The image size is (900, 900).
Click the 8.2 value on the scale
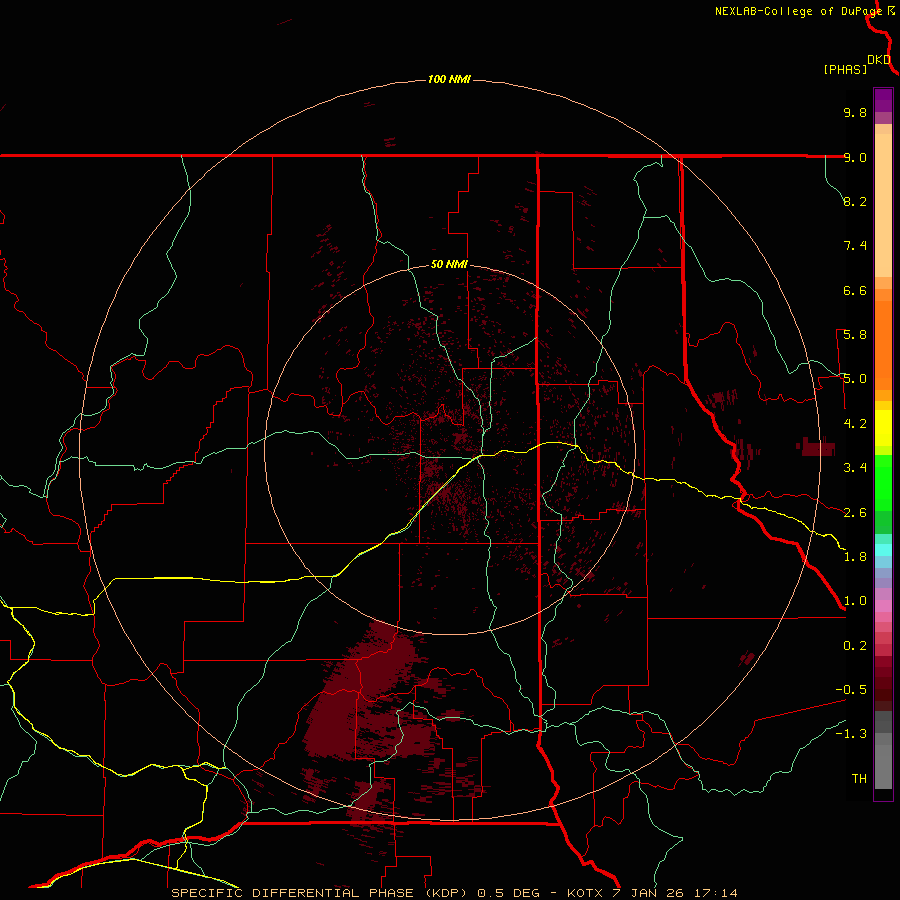click(855, 201)
